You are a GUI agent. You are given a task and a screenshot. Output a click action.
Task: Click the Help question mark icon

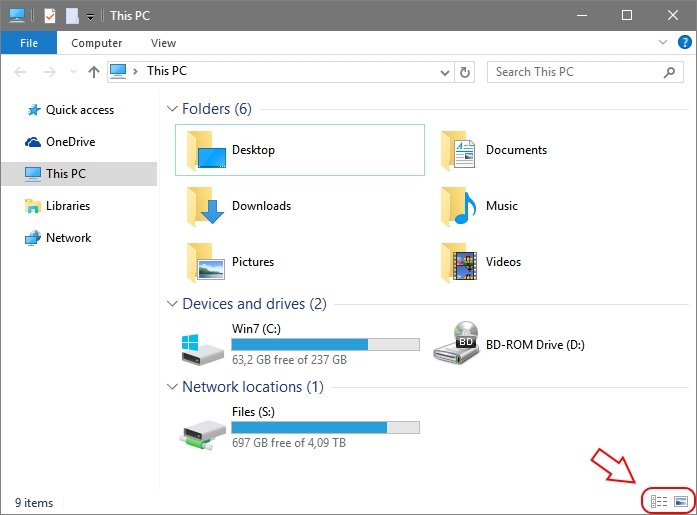pos(685,42)
